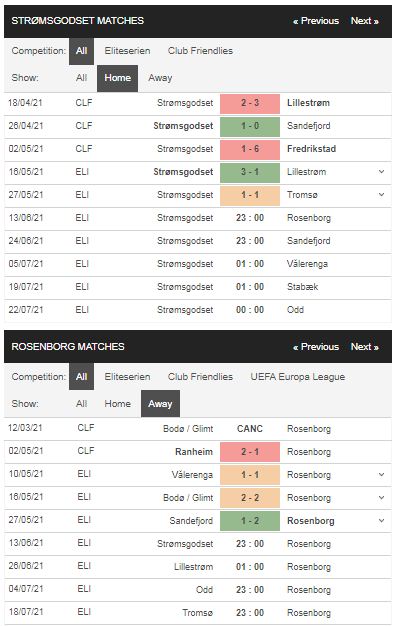
Task: Go to Next Rosenborg matches
Action: (364, 347)
